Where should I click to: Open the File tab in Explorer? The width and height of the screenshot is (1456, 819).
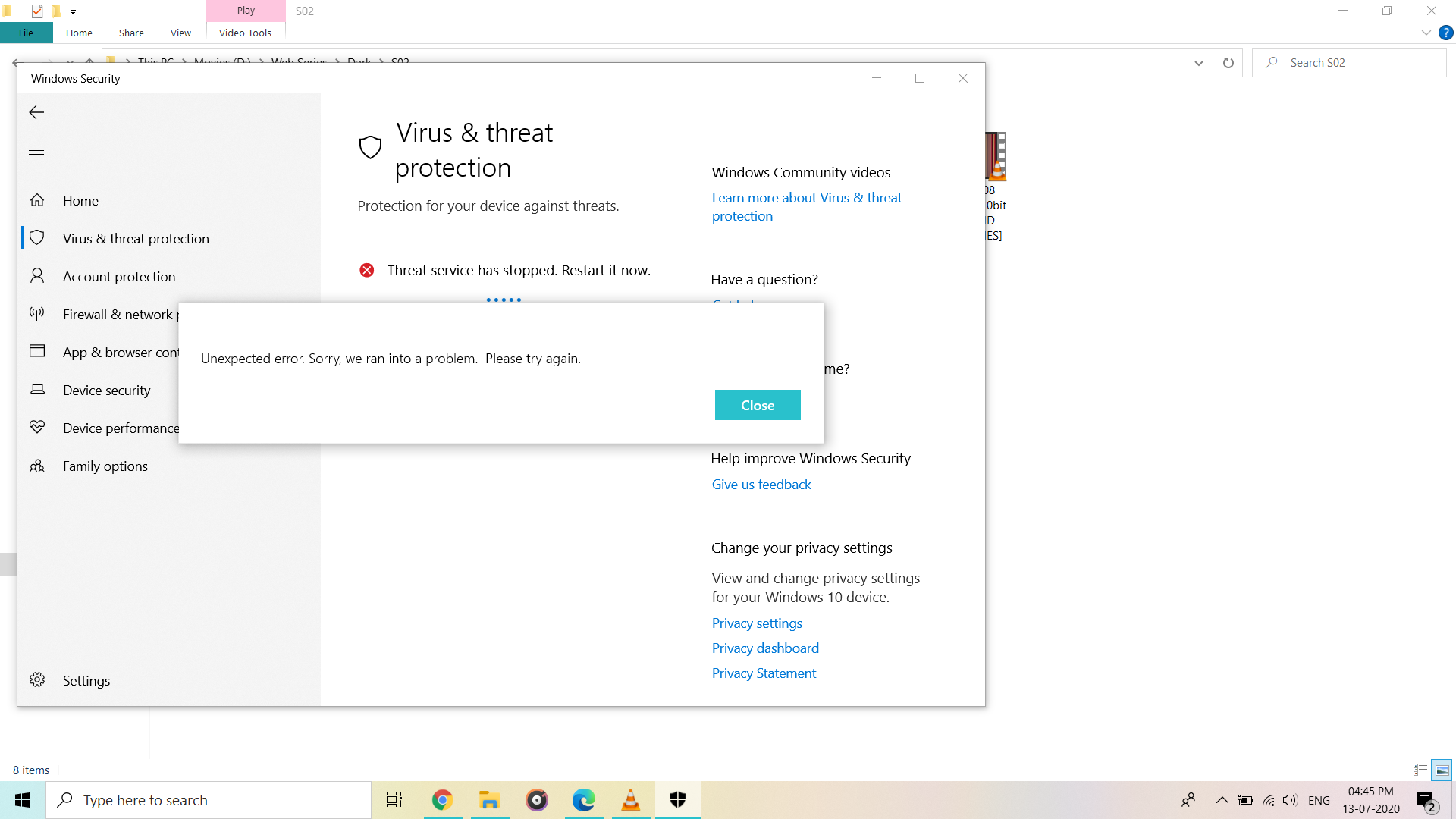coord(26,33)
